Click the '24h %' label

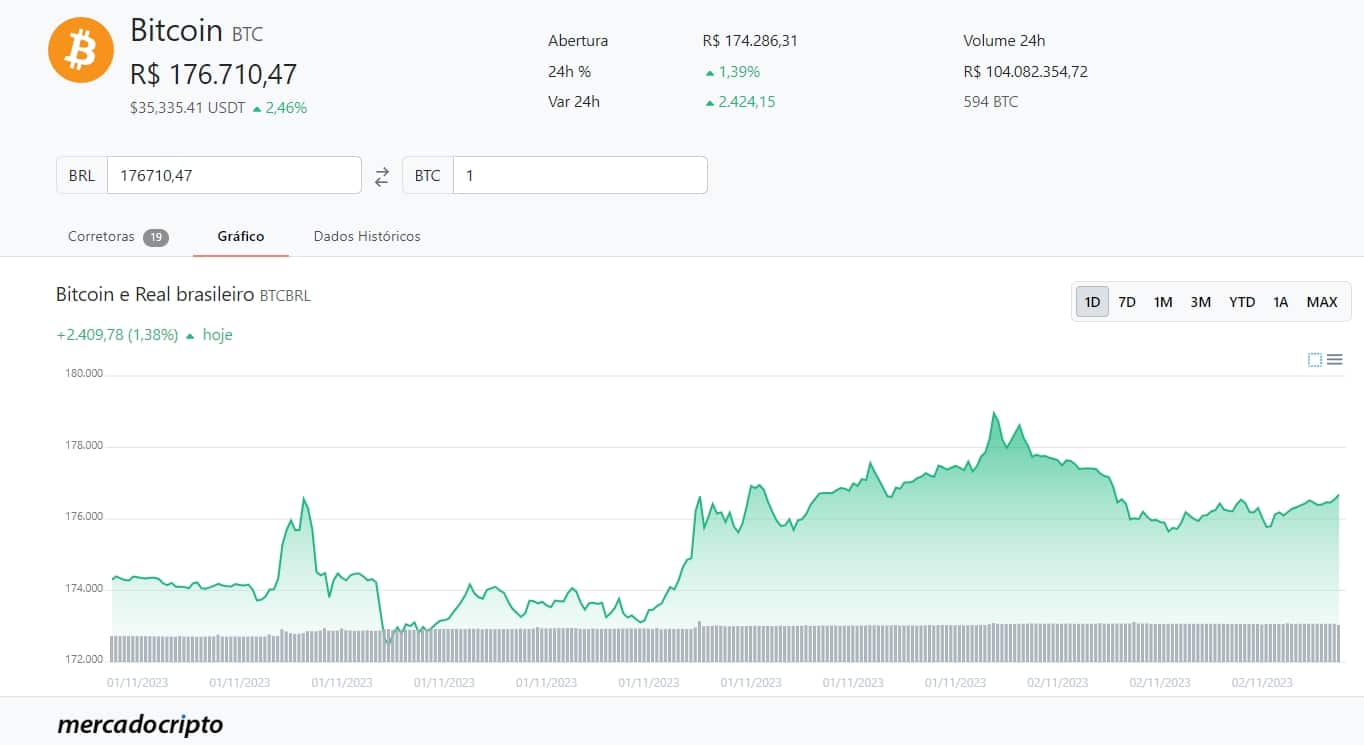click(570, 72)
